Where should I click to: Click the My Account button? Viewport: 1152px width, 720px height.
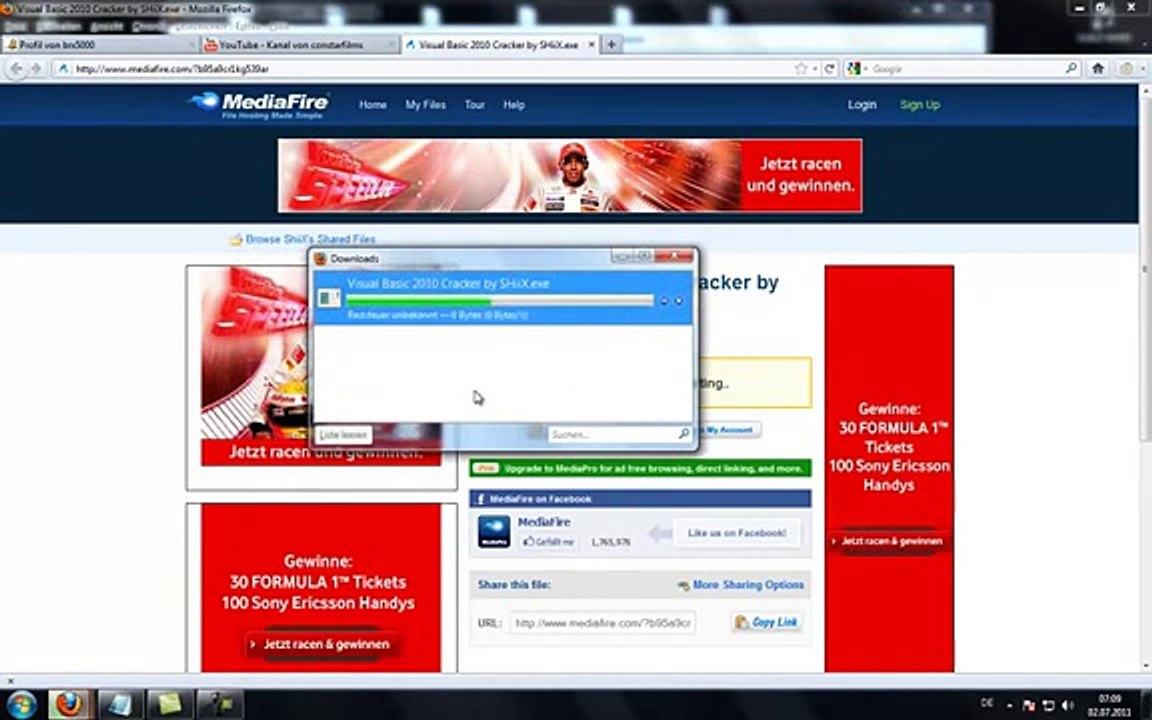727,430
